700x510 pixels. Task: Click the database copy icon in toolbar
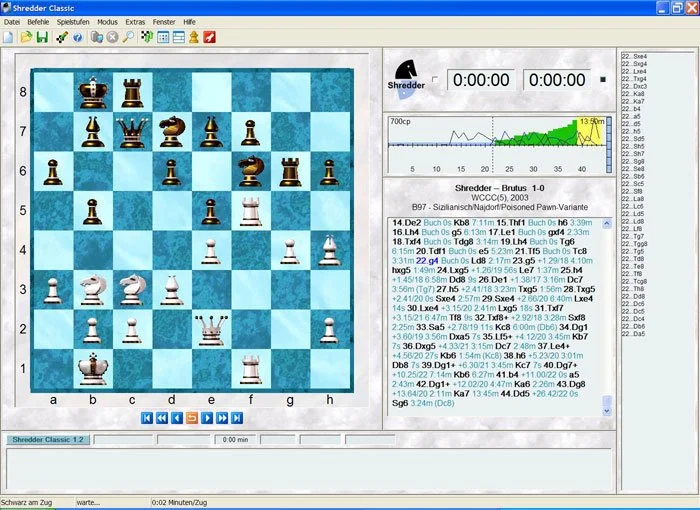(96, 37)
